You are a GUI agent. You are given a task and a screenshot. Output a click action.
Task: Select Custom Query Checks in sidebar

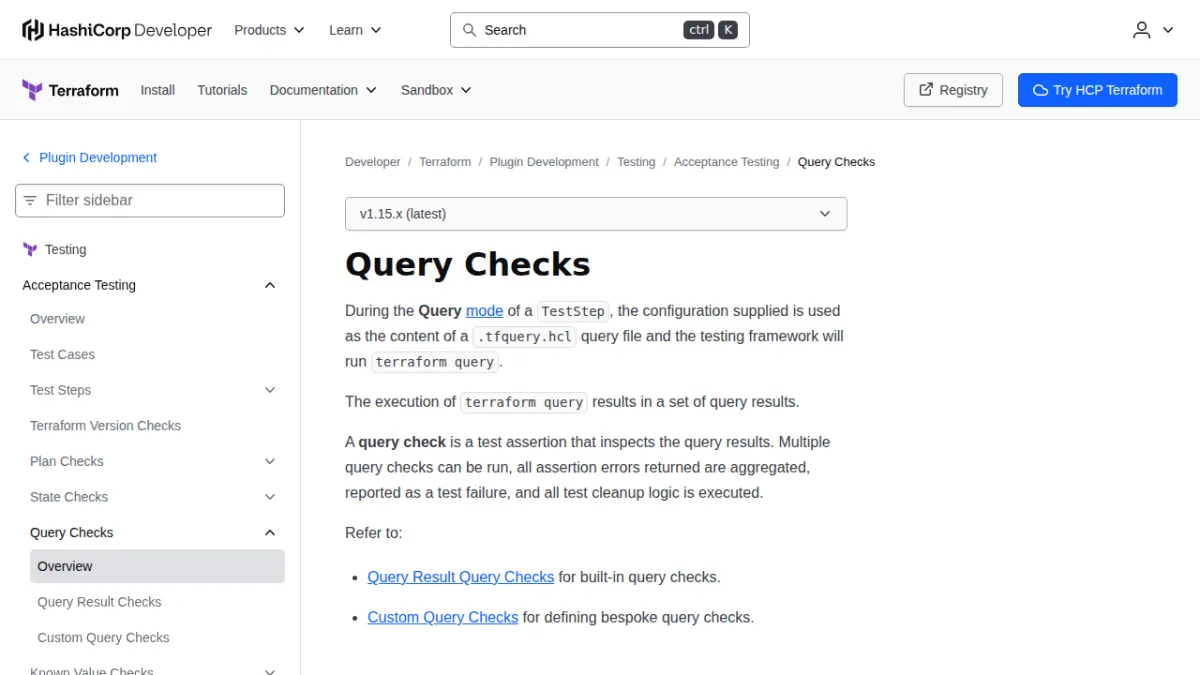coord(103,638)
